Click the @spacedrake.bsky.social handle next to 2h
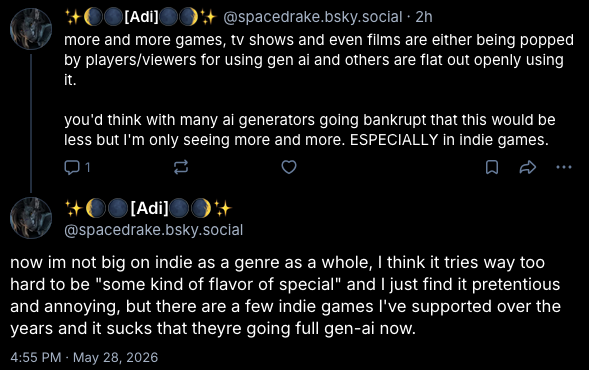Image resolution: width=589 pixels, height=370 pixels. click(313, 17)
